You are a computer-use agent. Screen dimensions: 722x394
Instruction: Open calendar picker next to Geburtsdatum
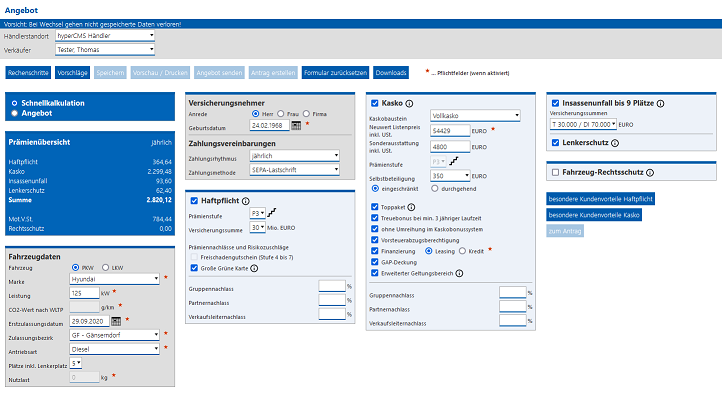point(296,126)
